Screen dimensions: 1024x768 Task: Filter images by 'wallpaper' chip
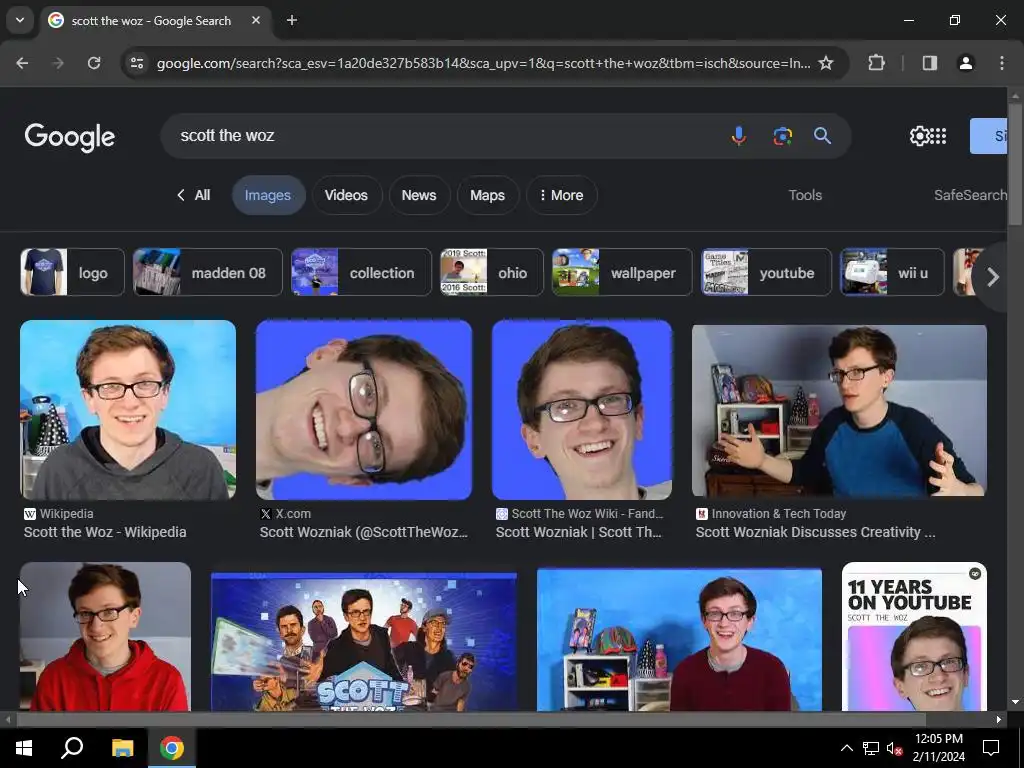coord(622,272)
